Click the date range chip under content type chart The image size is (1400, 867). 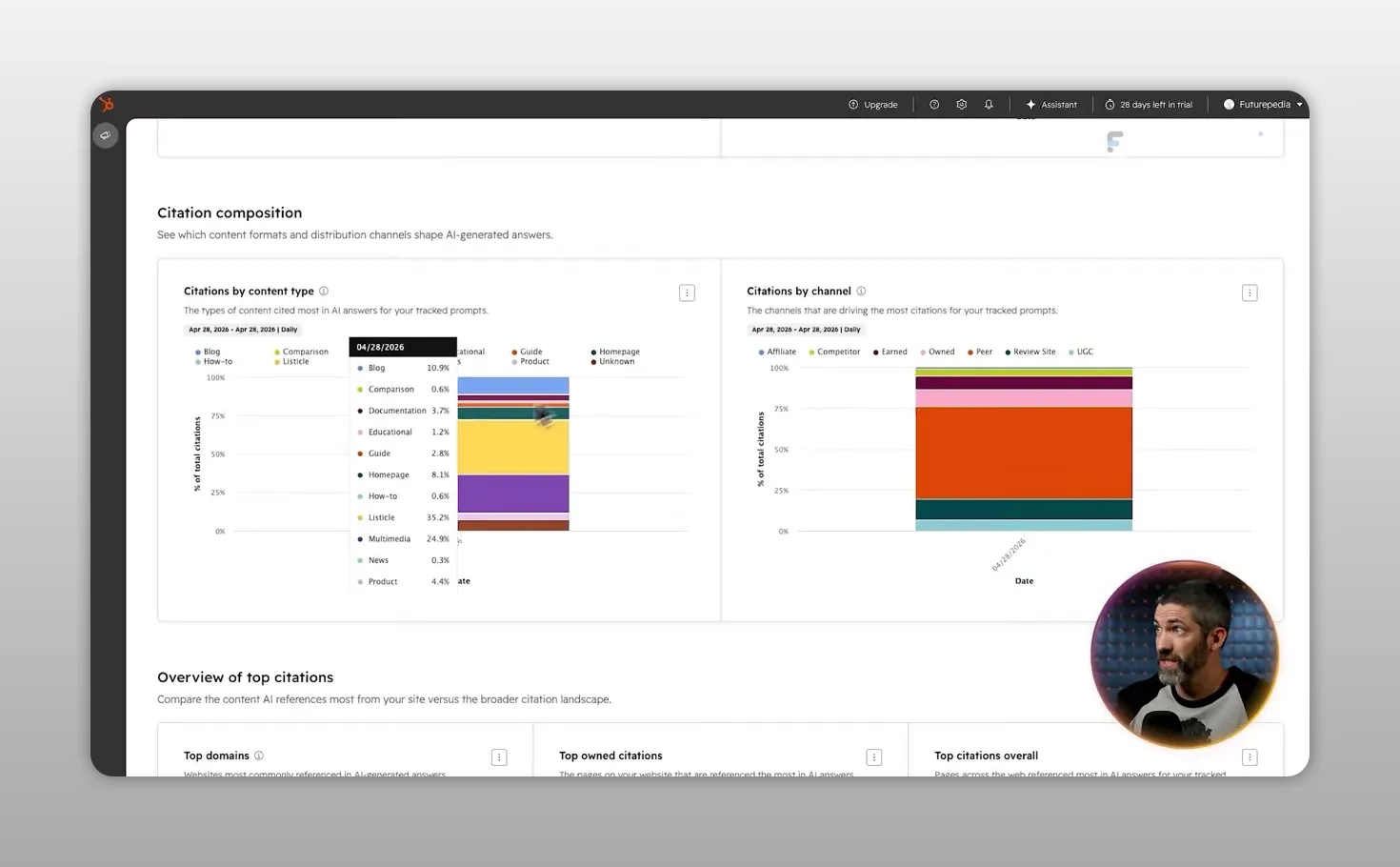pyautogui.click(x=243, y=330)
